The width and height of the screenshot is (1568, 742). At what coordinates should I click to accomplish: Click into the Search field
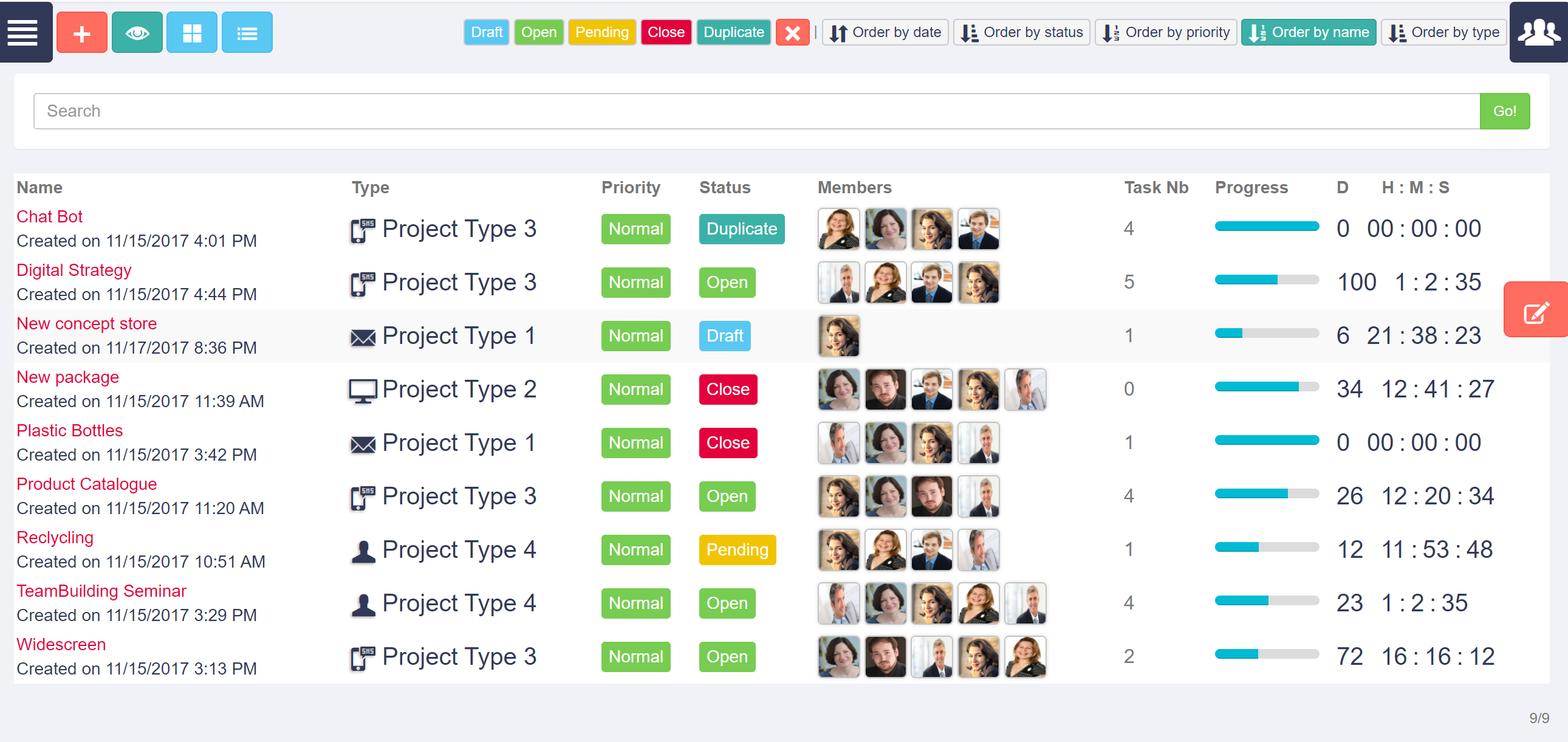click(756, 111)
